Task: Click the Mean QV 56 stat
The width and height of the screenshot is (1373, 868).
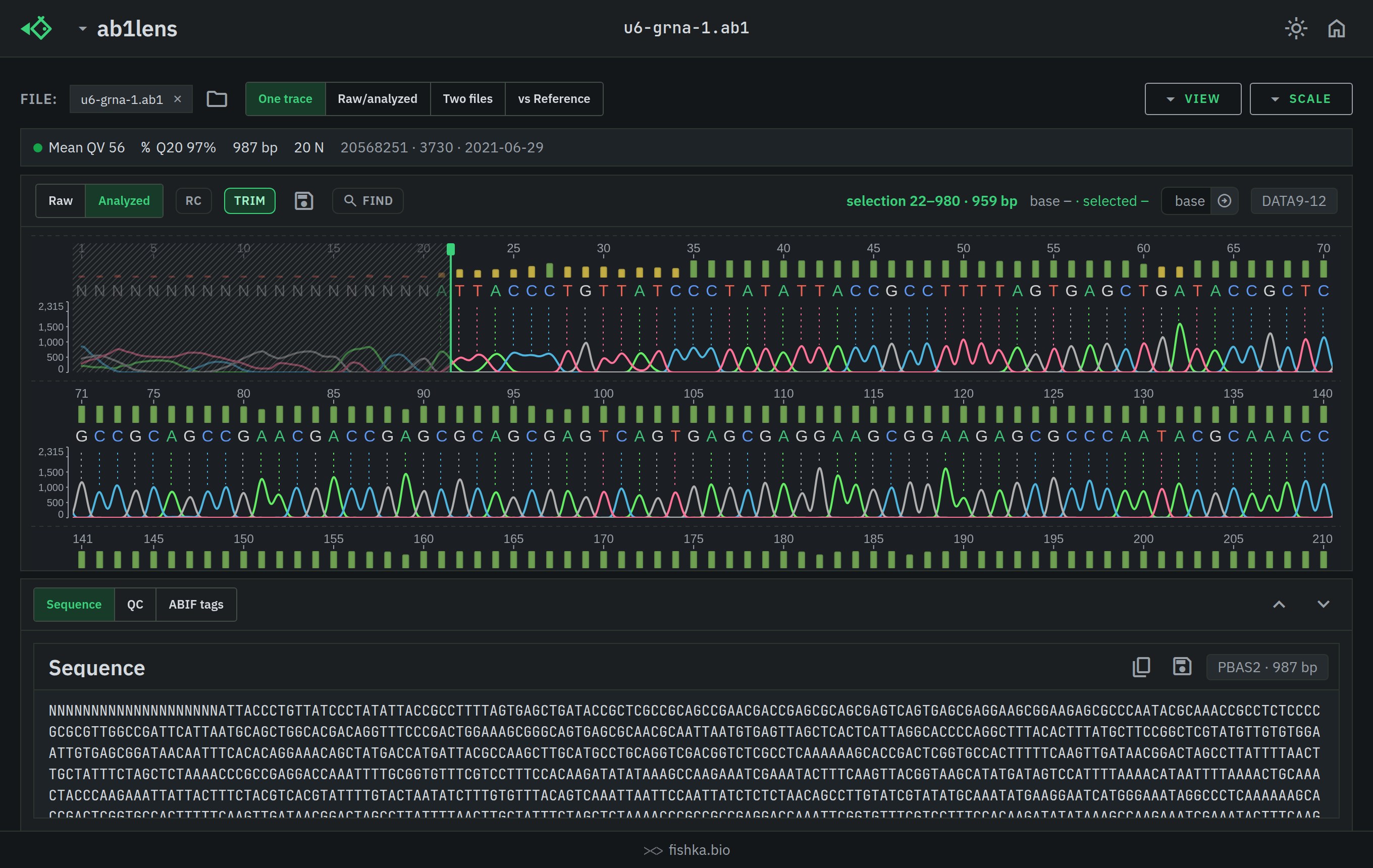Action: coord(87,148)
